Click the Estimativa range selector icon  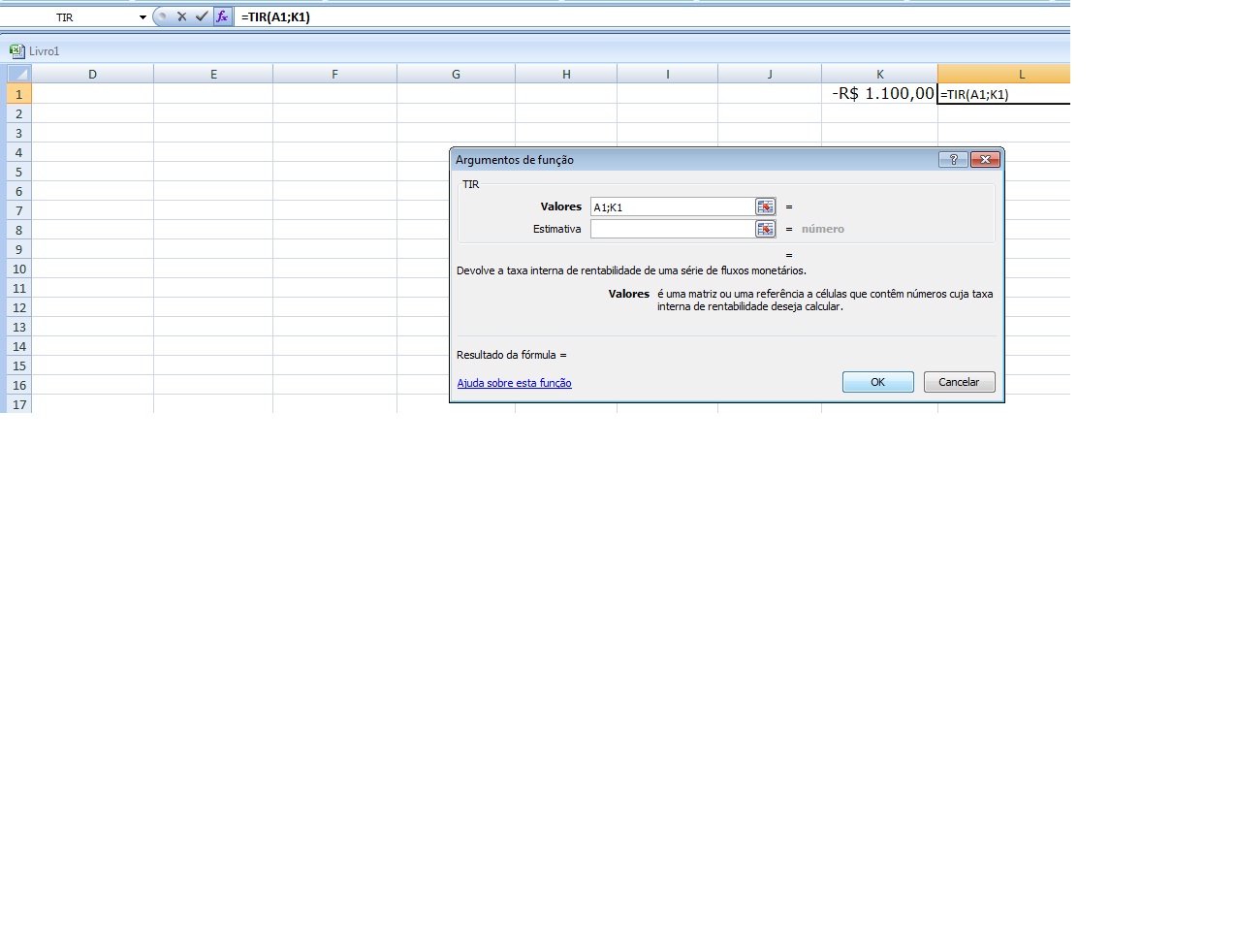[765, 229]
